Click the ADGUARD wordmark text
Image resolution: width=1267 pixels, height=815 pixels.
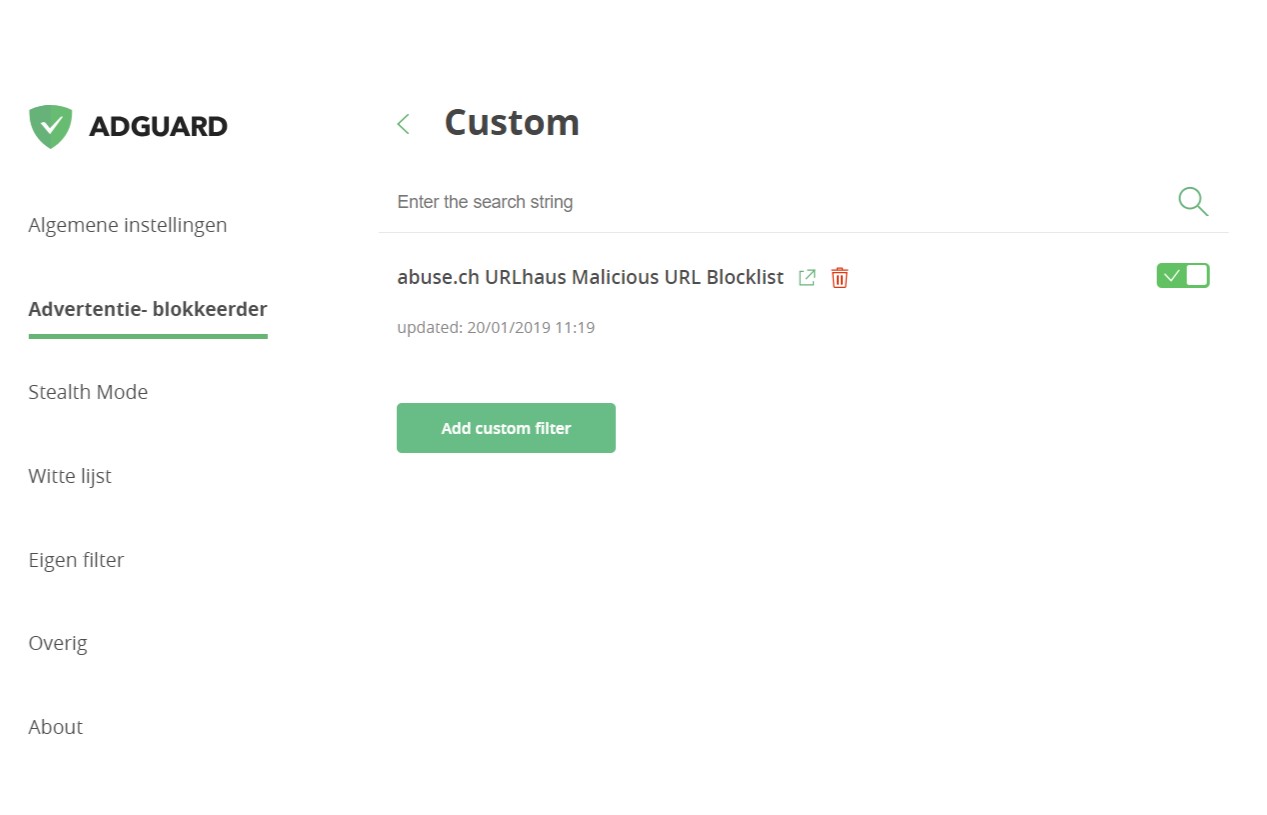[158, 127]
